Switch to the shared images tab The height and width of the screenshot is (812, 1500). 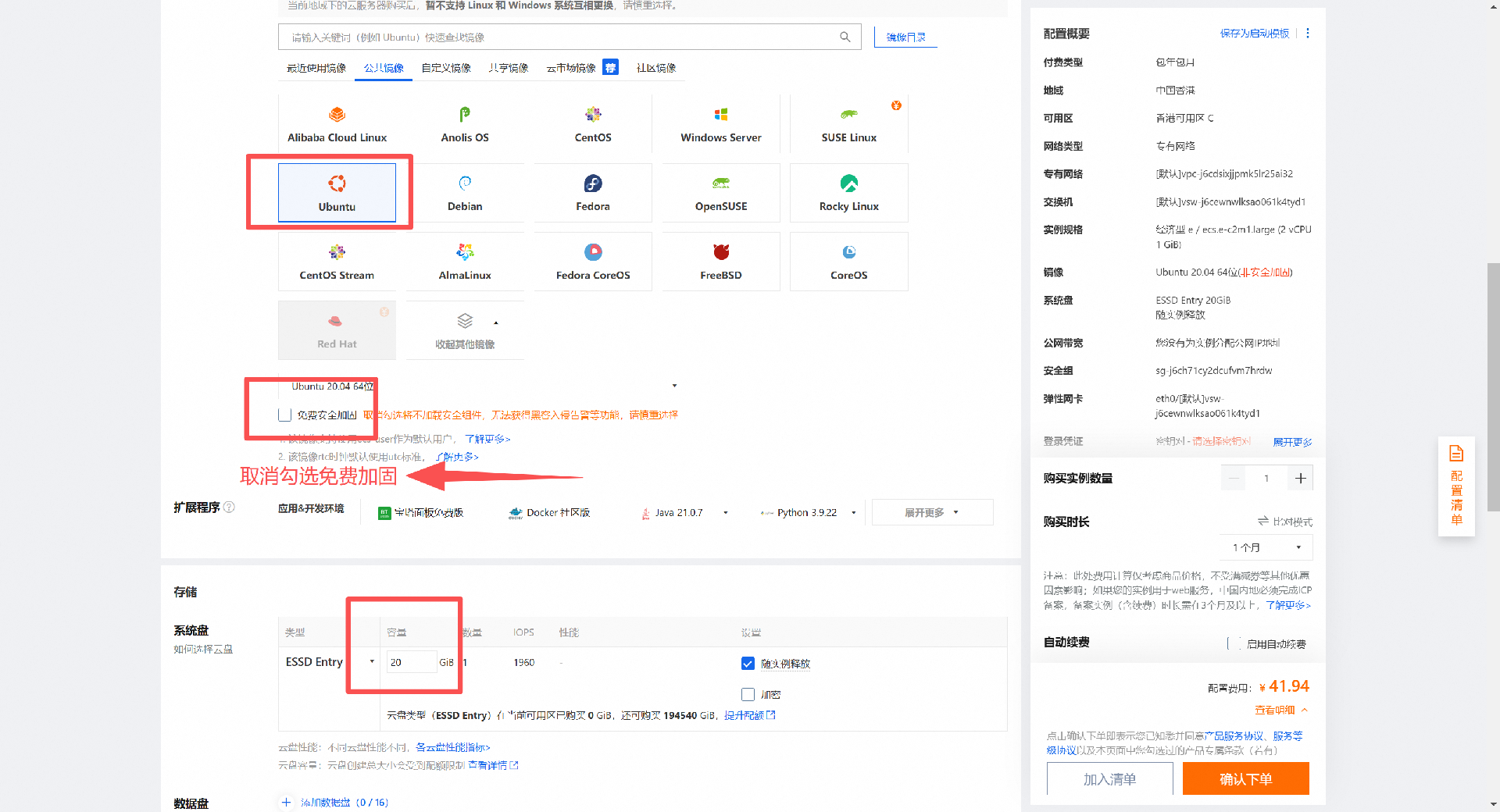point(509,68)
